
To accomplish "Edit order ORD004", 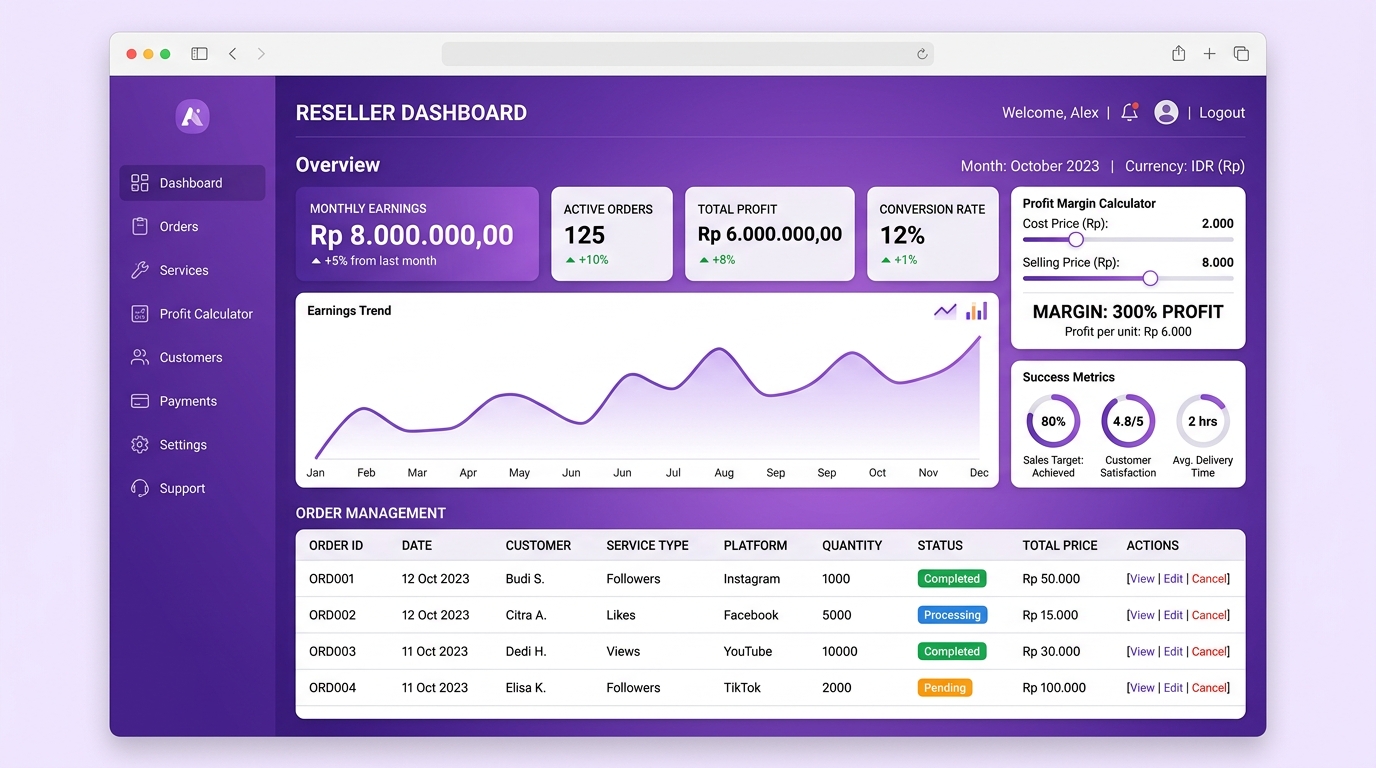I will pos(1173,688).
